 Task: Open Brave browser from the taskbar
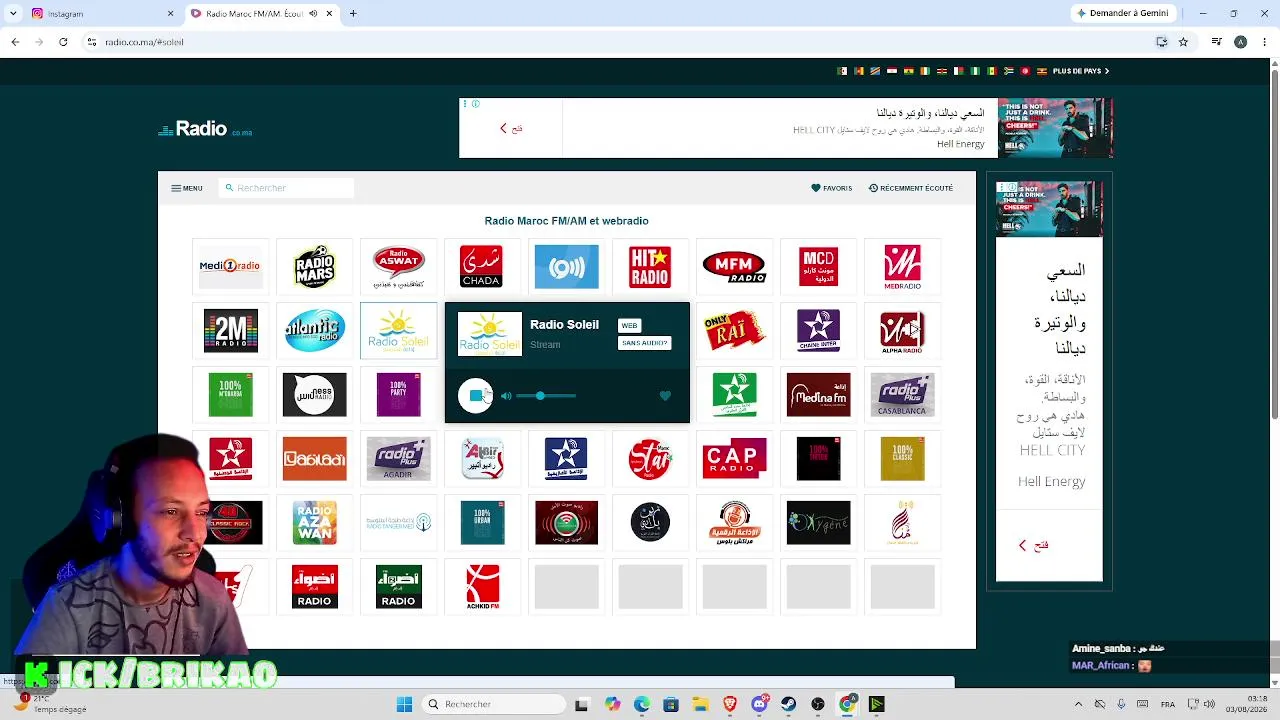(730, 704)
